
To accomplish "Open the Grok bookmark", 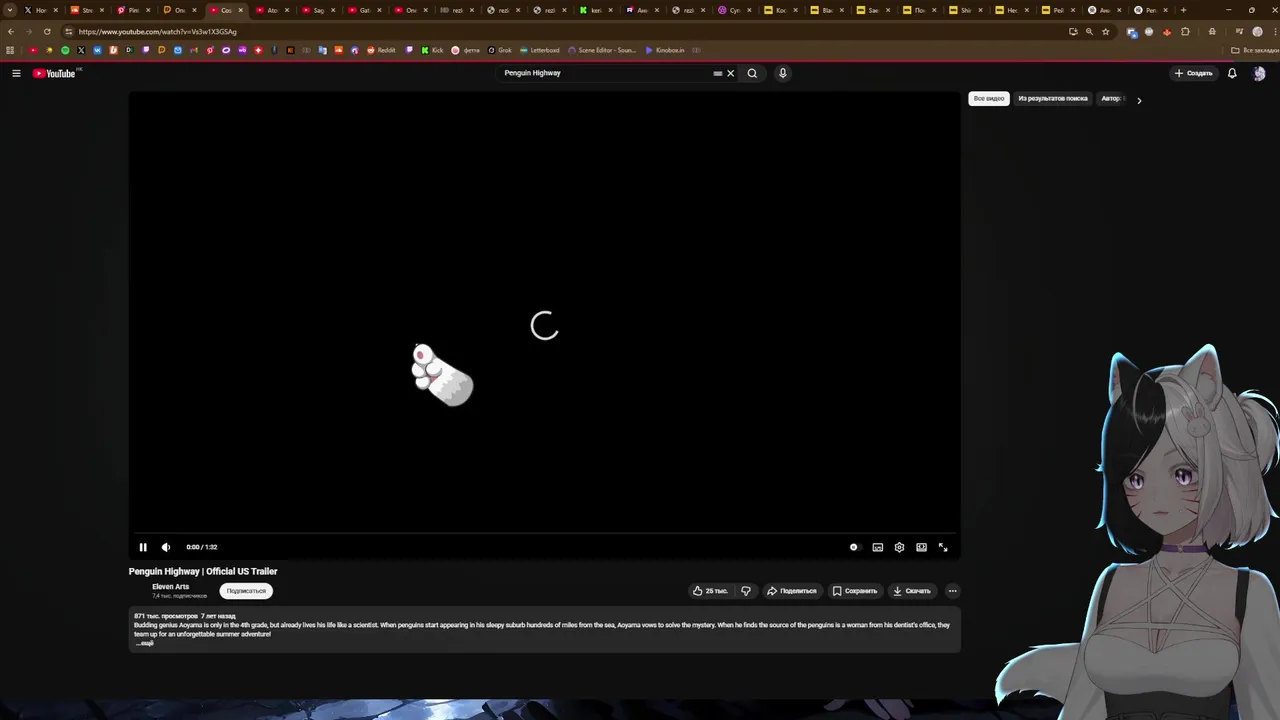I will 500,50.
